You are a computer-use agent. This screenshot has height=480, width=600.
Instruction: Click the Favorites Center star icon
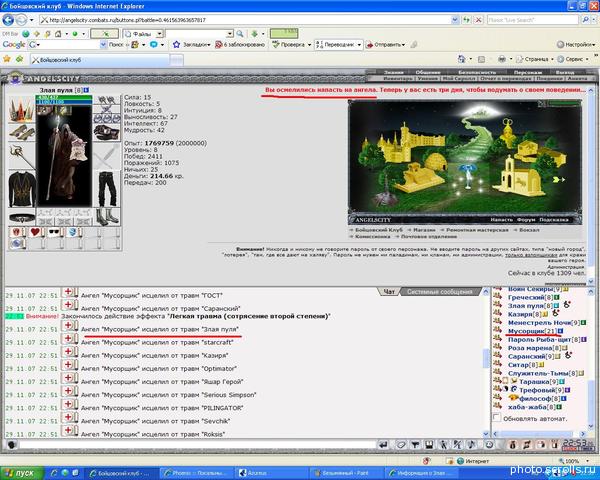tap(7, 59)
